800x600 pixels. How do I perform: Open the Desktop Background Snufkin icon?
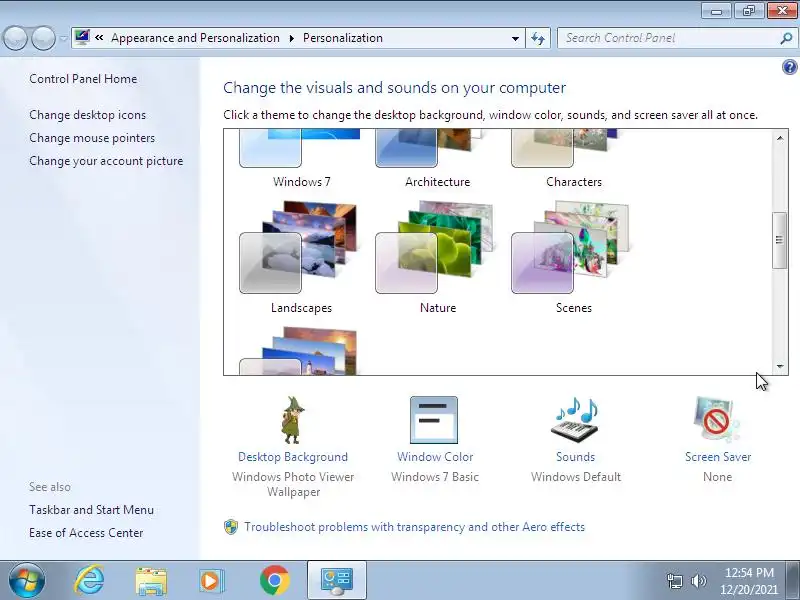pyautogui.click(x=292, y=420)
